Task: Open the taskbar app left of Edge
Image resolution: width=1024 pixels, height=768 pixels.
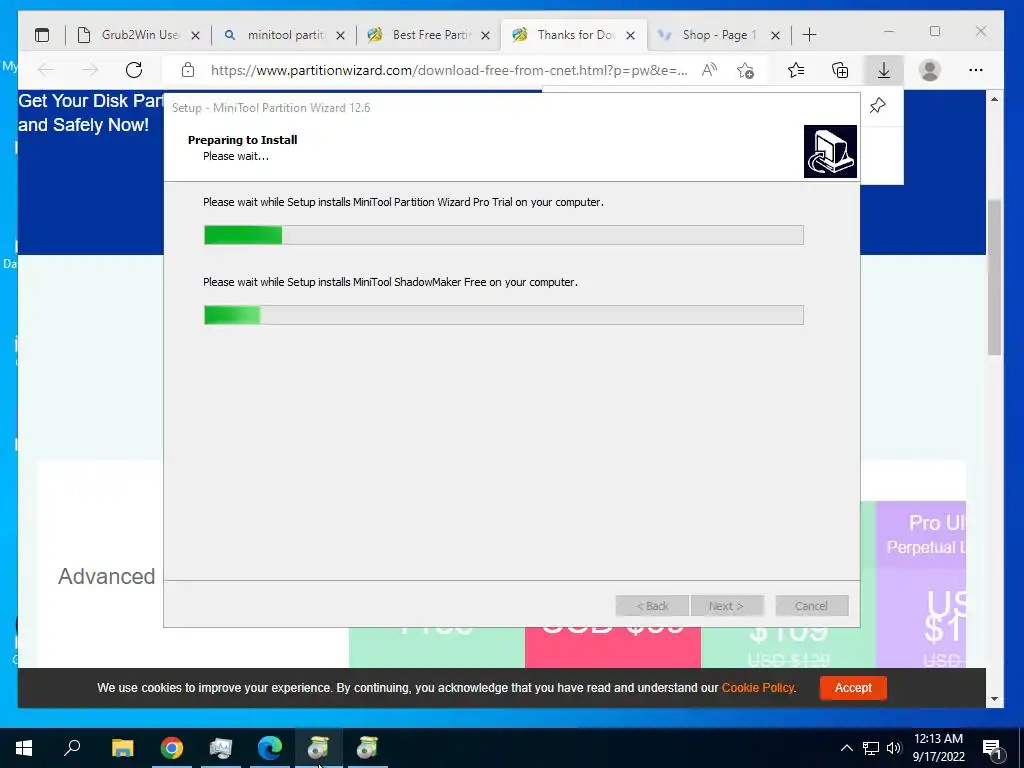Action: 221,748
